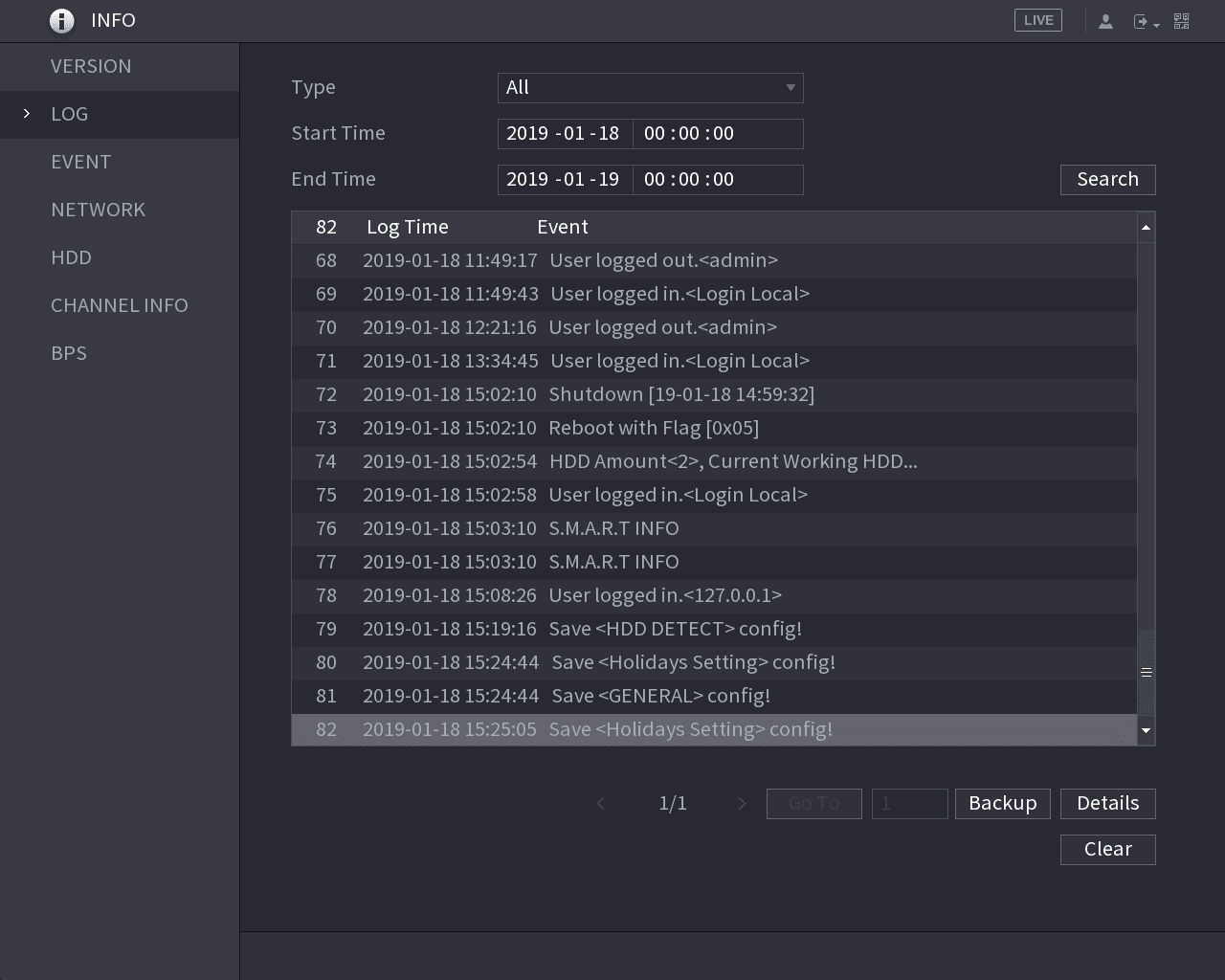Select log row 71 at 13:34:45
Screen dimensions: 1225x980
coord(714,362)
